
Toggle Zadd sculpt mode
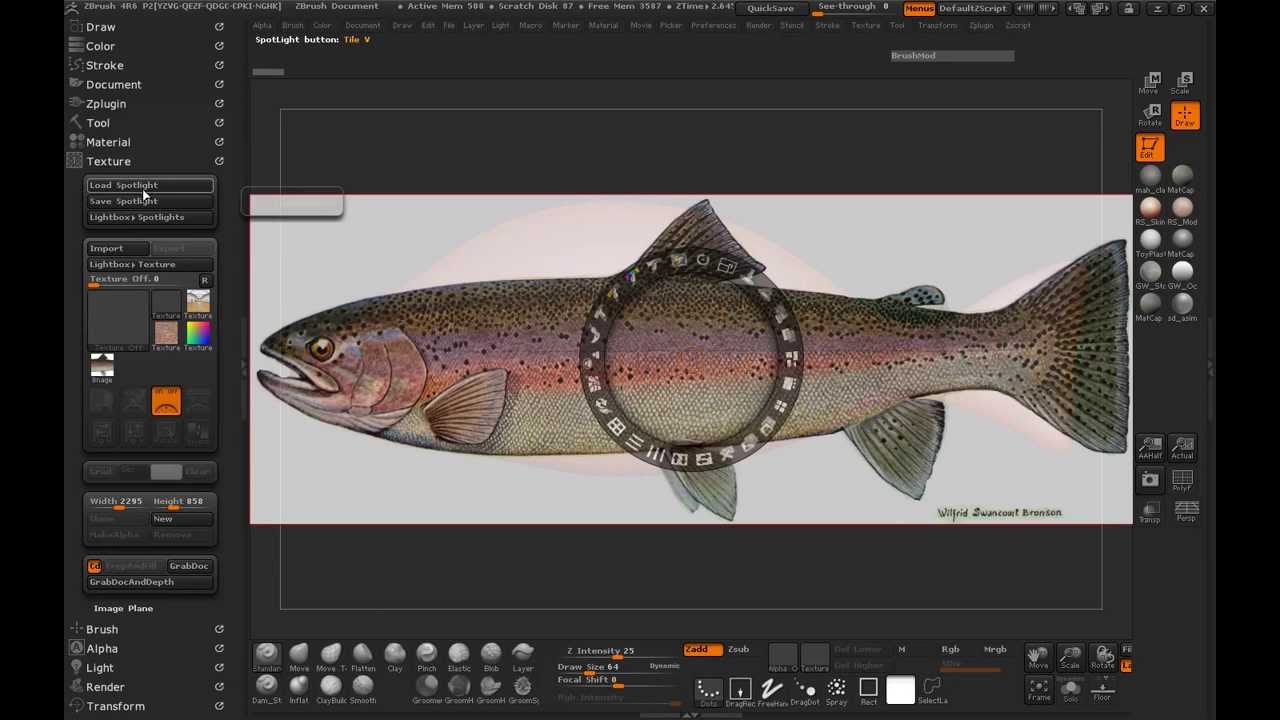(x=702, y=650)
